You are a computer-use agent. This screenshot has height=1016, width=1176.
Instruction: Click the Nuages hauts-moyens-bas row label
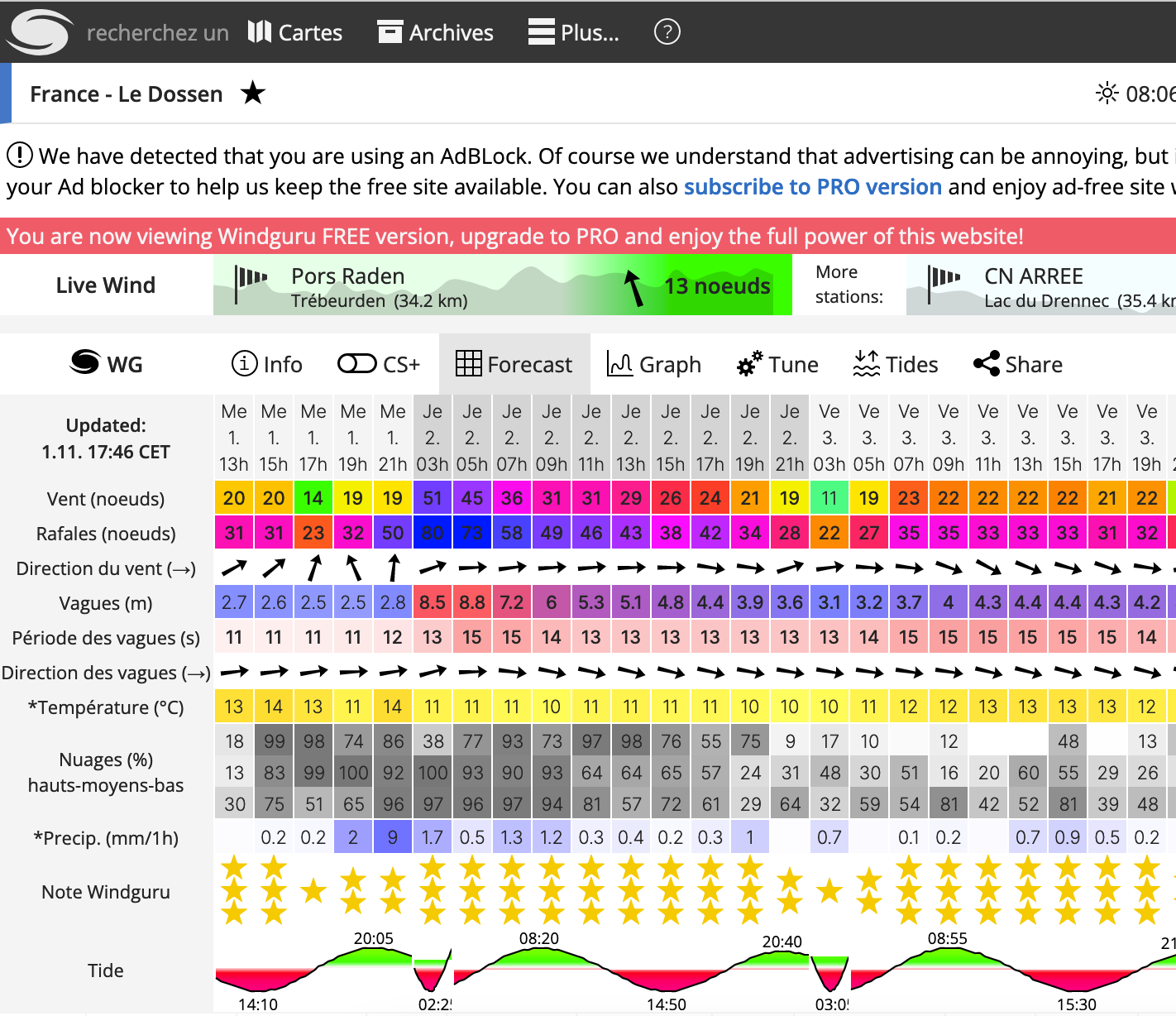106,772
